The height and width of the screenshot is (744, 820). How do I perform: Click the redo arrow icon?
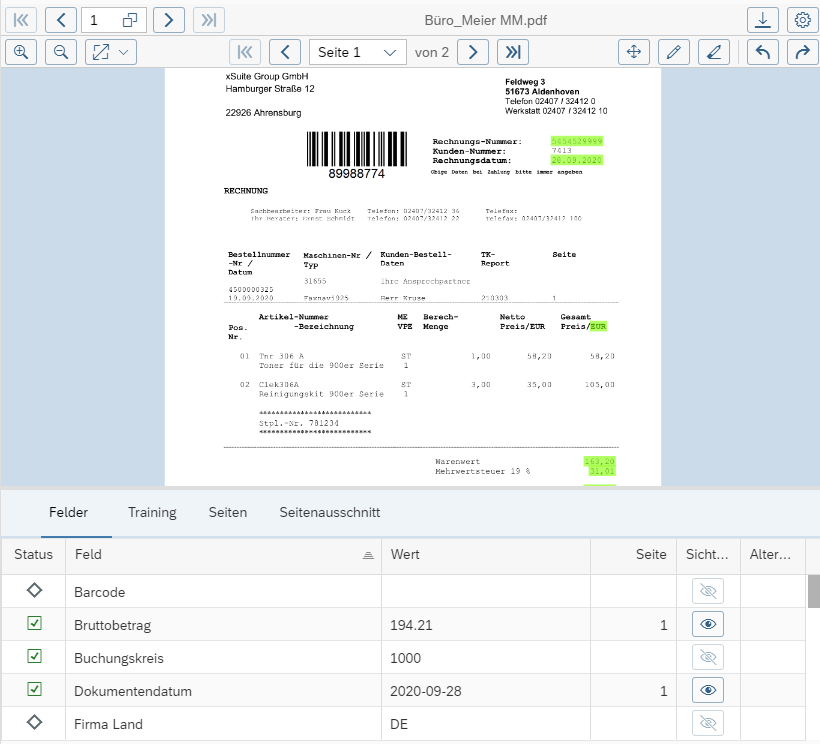point(801,52)
